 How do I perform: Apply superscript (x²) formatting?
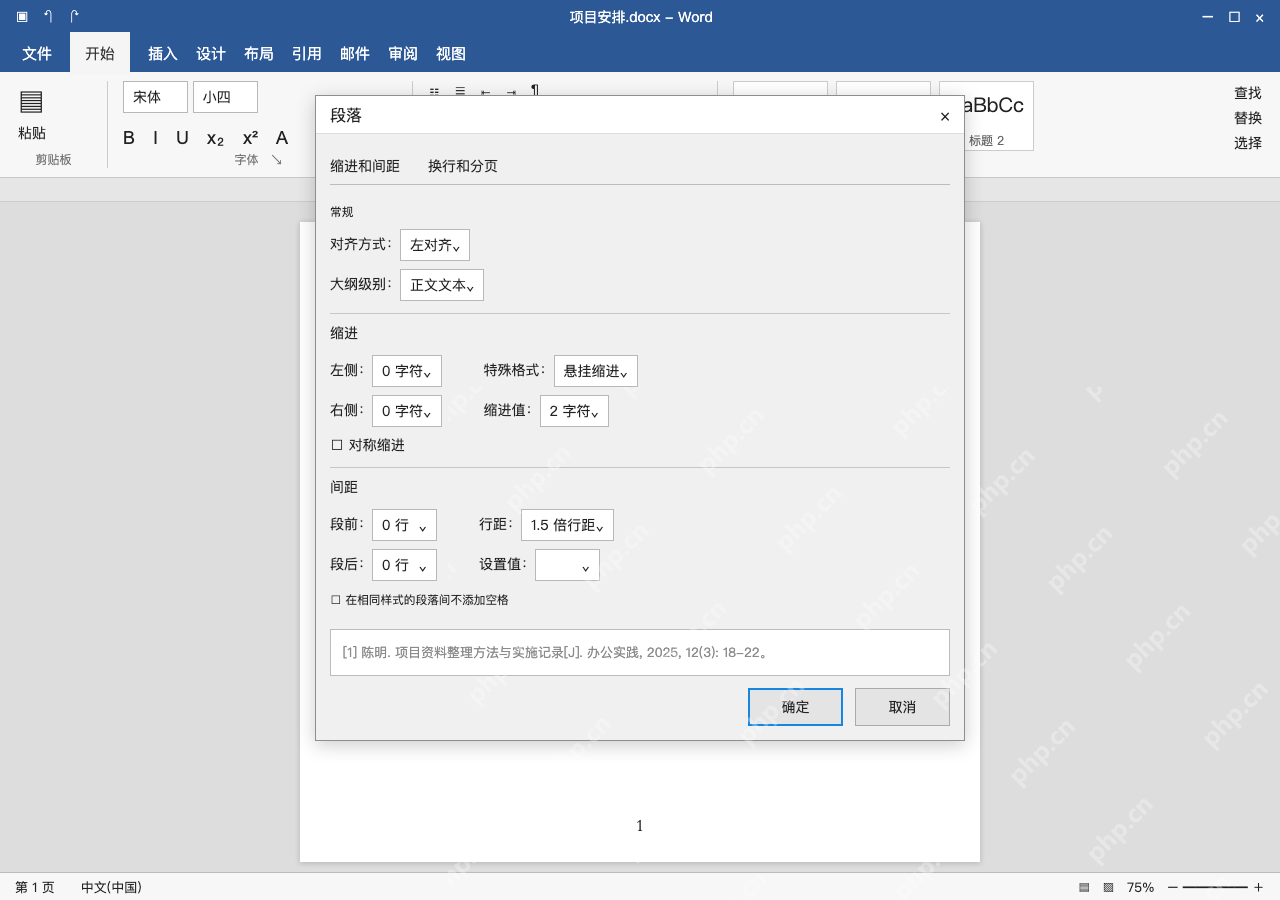click(x=250, y=138)
